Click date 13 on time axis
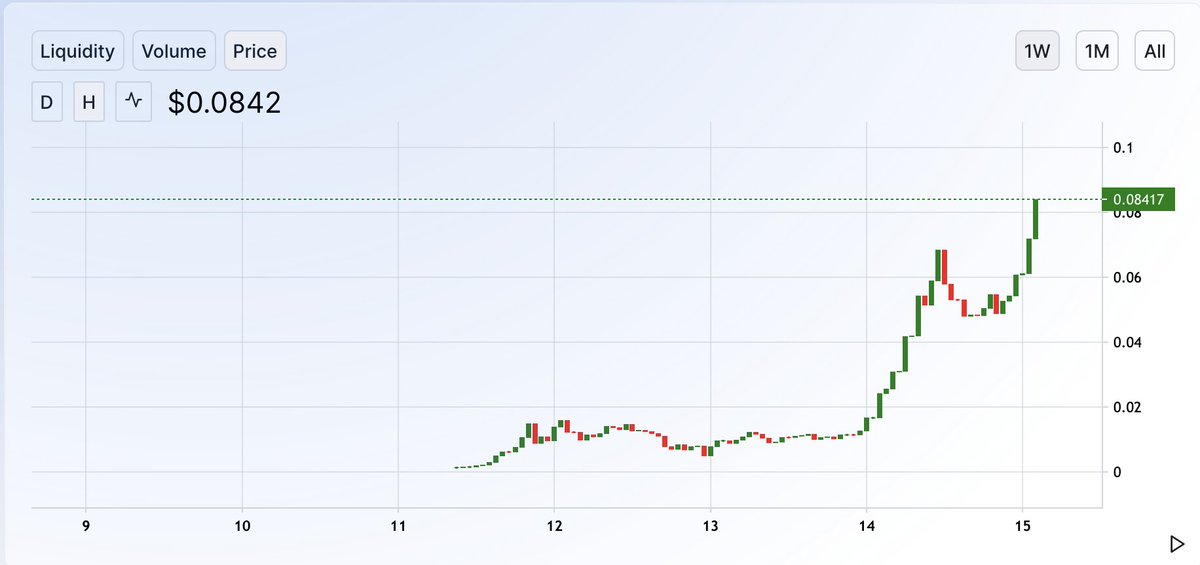 (710, 525)
